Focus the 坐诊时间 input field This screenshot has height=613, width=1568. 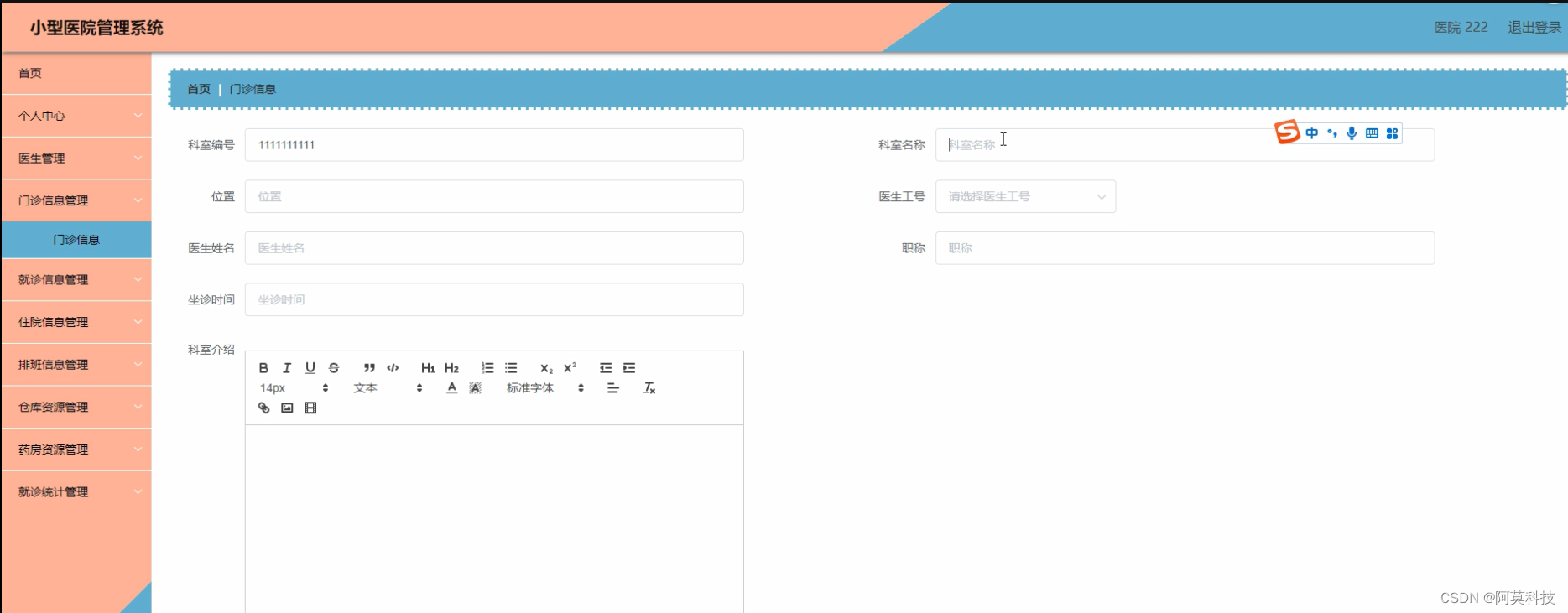pos(494,299)
